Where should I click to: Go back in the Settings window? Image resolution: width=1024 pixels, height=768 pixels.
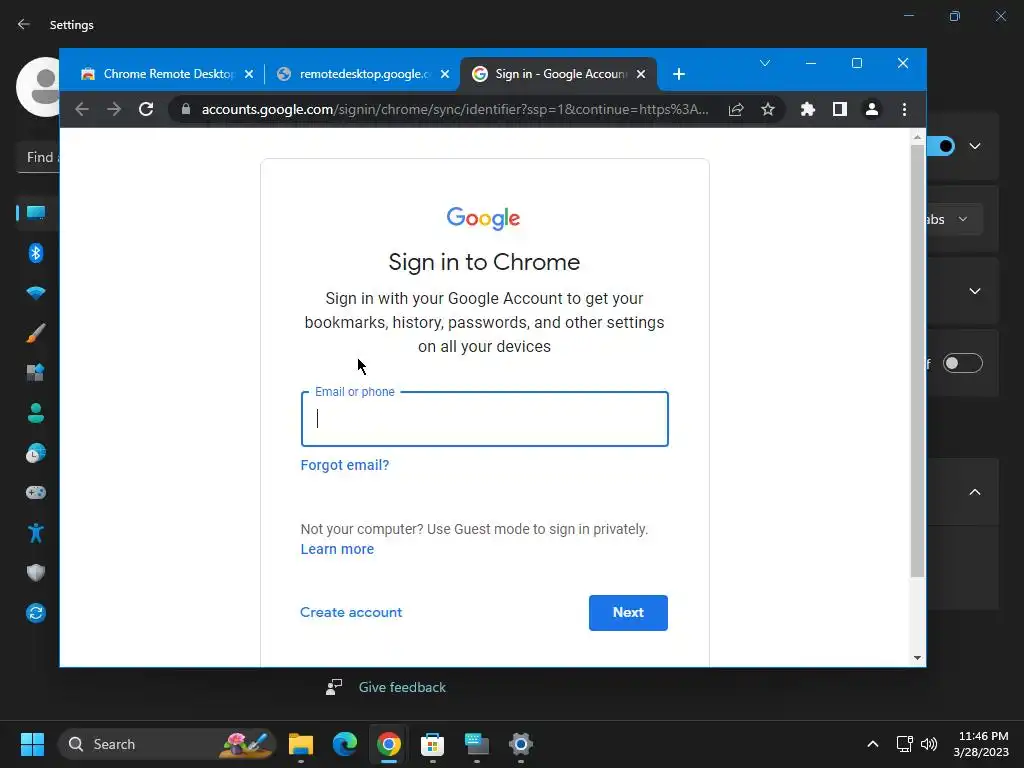coord(24,25)
